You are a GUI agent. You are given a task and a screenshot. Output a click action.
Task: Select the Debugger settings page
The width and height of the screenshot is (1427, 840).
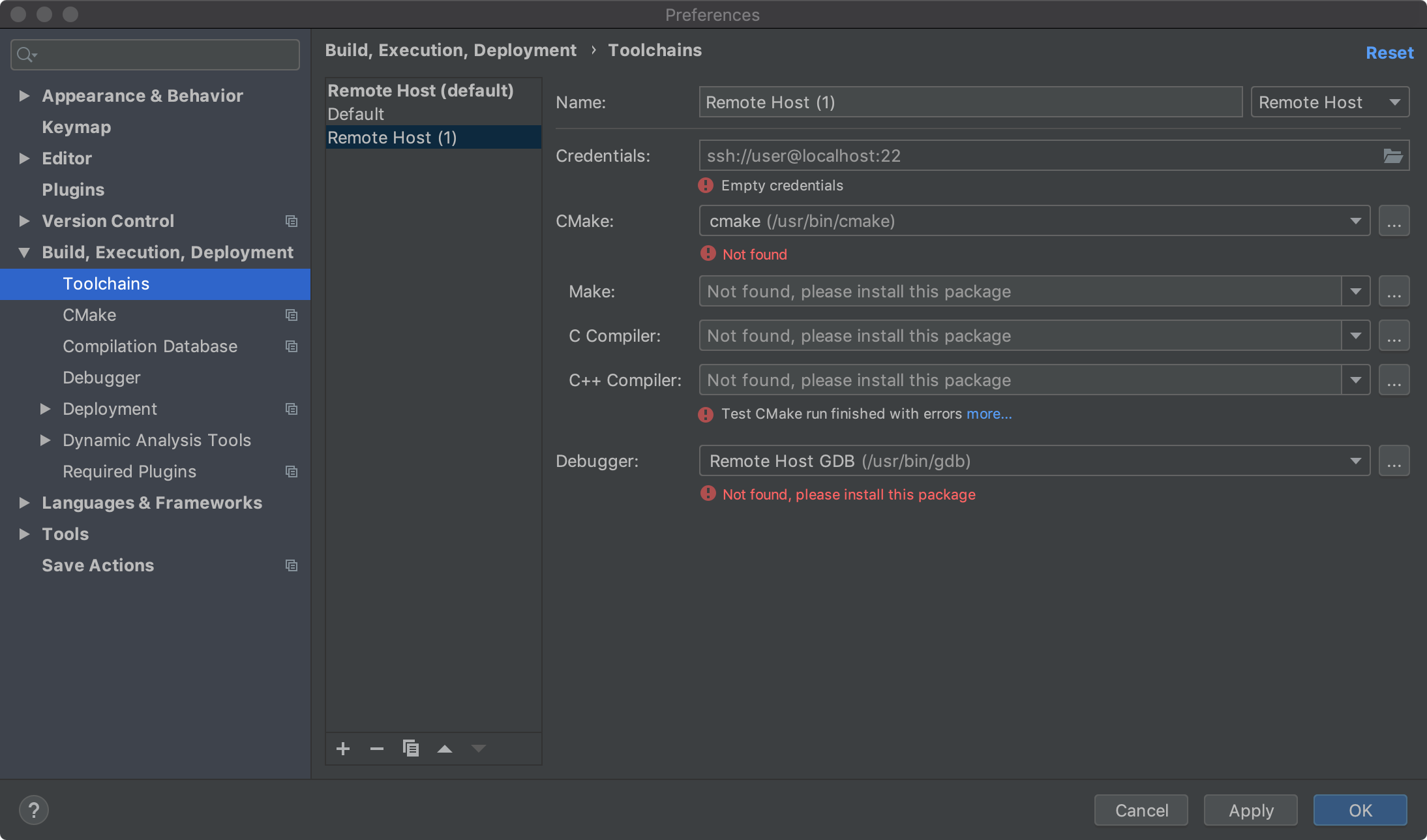click(x=102, y=378)
